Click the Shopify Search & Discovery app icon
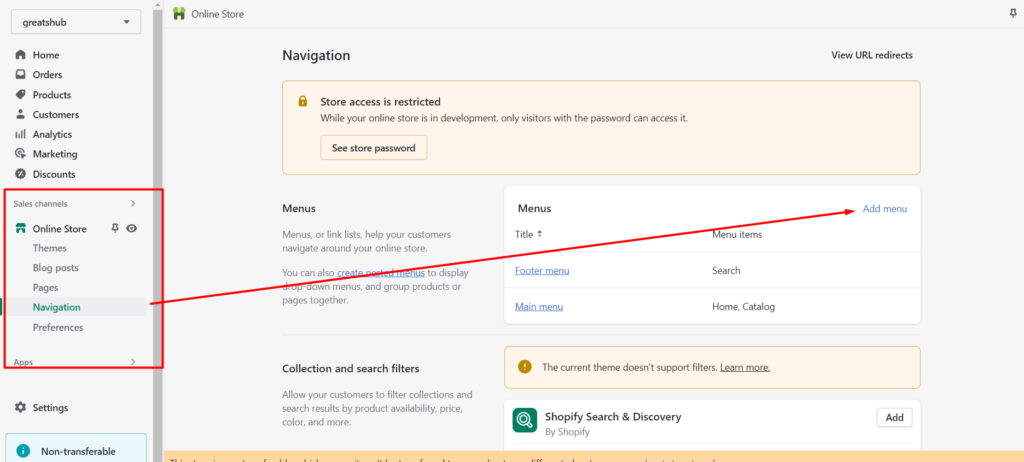Screen dimensions: 1024x462 (x=524, y=420)
